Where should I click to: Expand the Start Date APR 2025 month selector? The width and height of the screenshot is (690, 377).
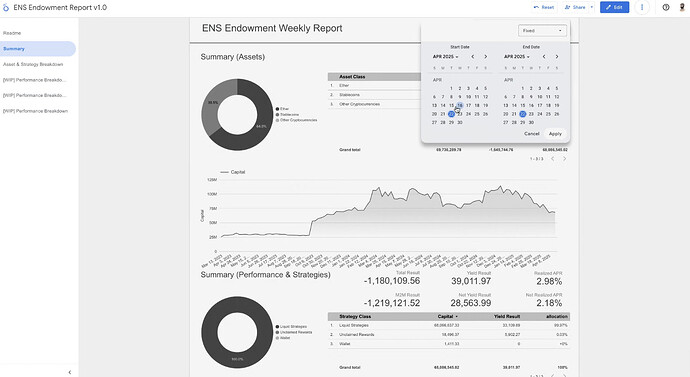445,57
